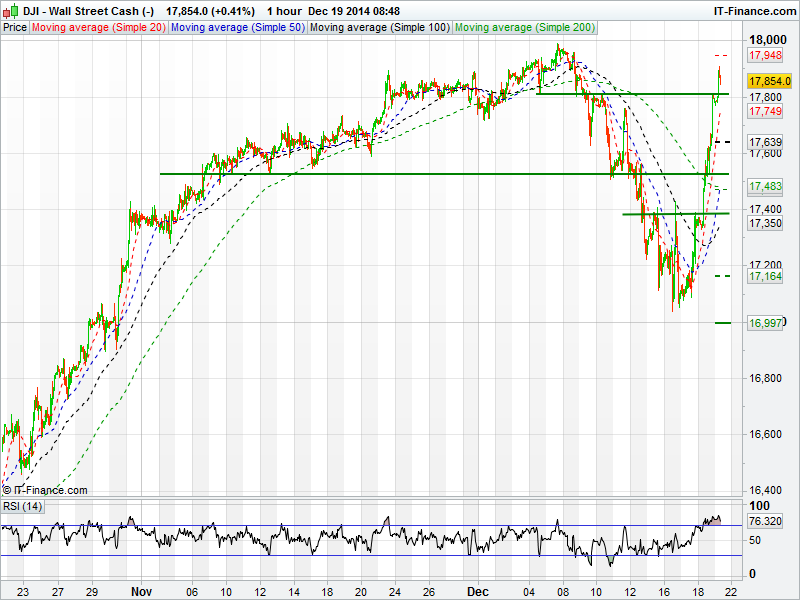Select the yellow 17,854.0 current price tag
This screenshot has height=600, width=800.
tap(770, 81)
